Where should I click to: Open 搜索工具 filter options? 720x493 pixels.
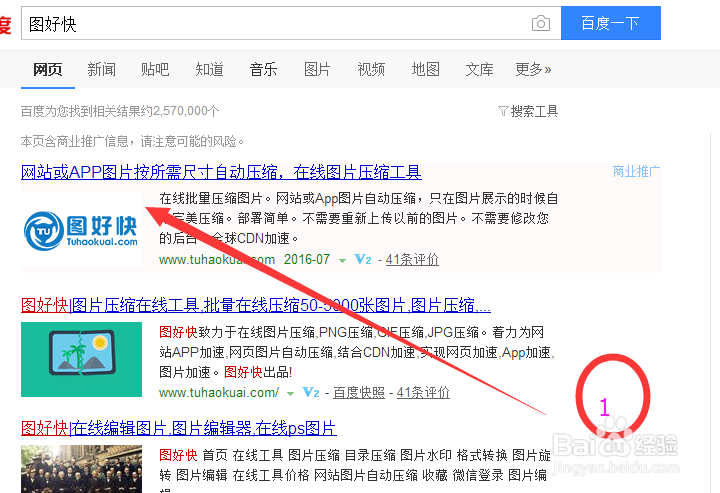(x=534, y=111)
